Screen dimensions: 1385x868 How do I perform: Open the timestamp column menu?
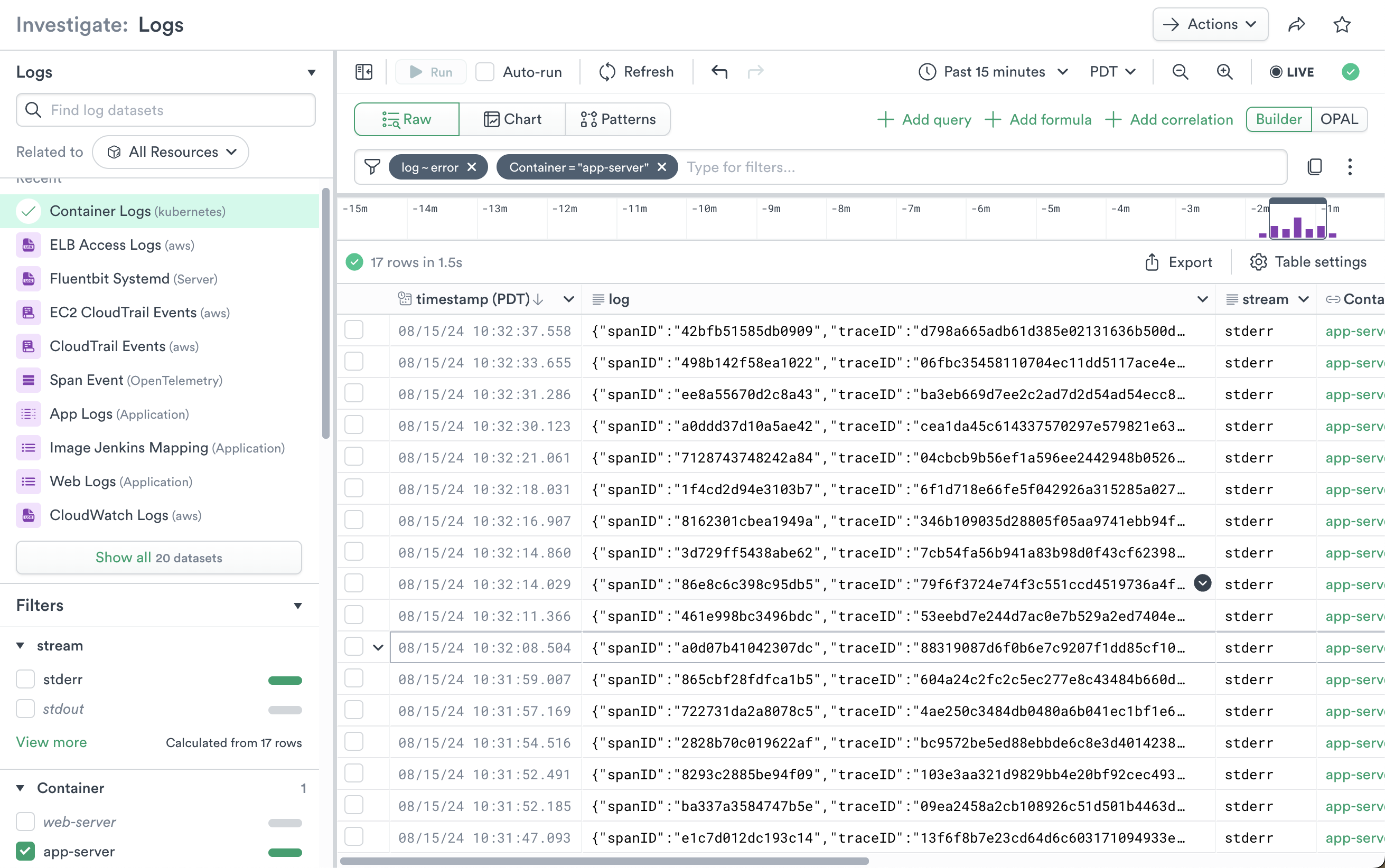(x=568, y=299)
